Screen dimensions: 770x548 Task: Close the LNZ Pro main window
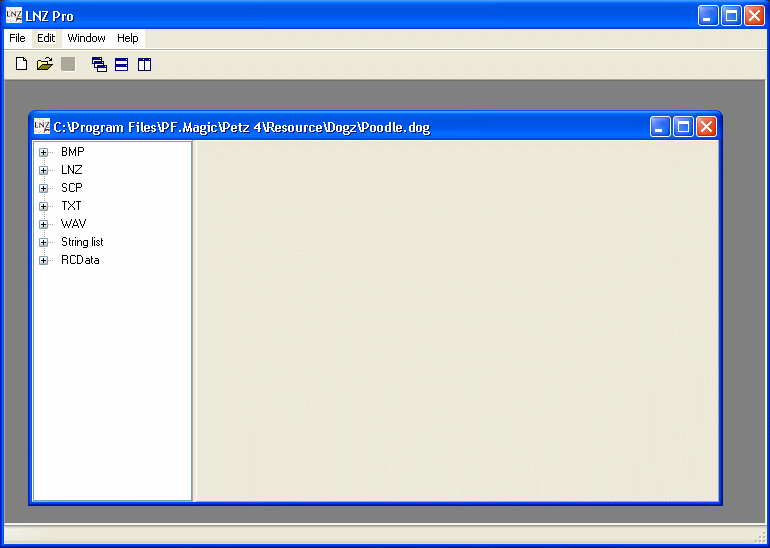coord(754,16)
